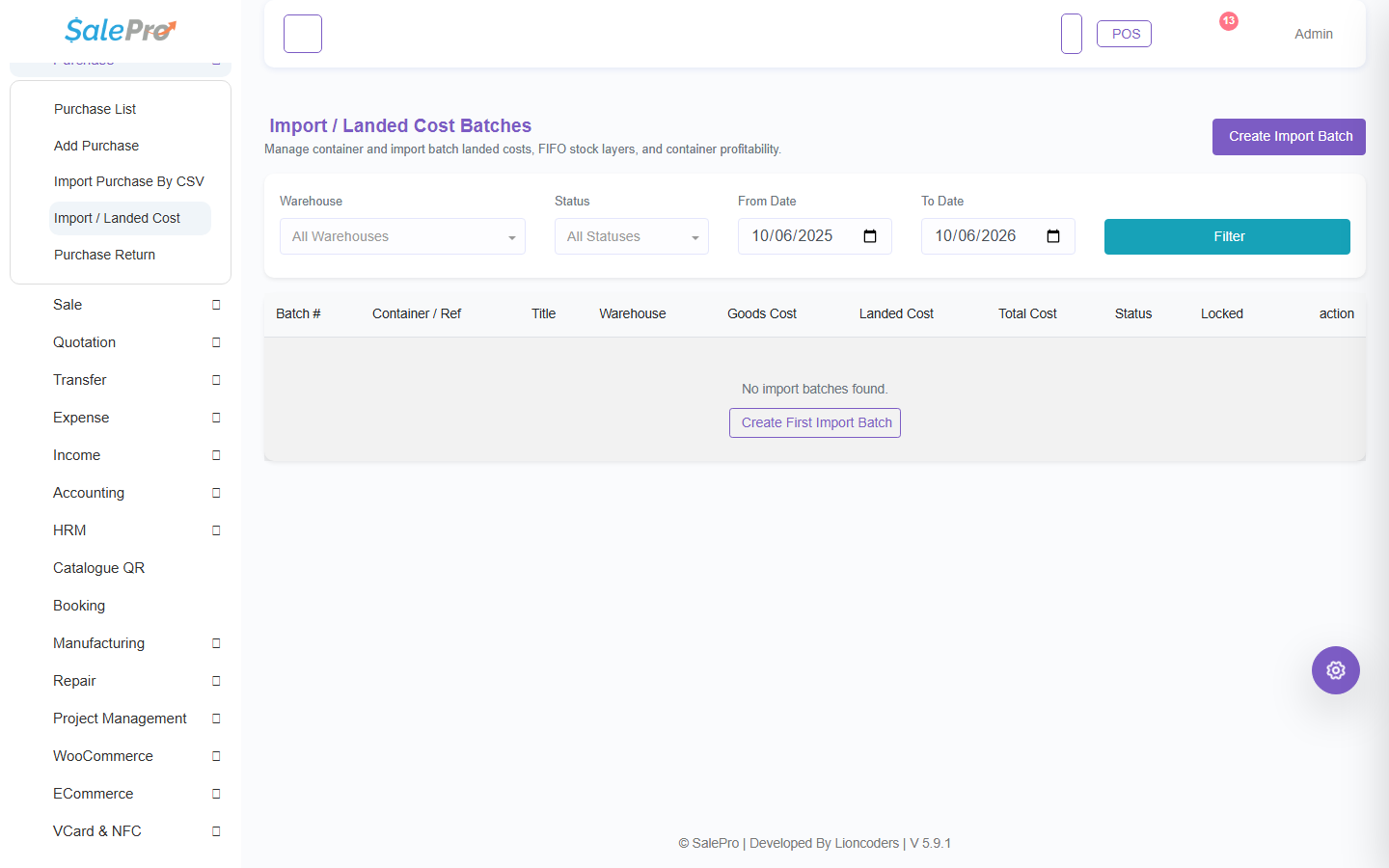This screenshot has width=1389, height=868.
Task: Open the From Date calendar picker icon
Action: (x=870, y=236)
